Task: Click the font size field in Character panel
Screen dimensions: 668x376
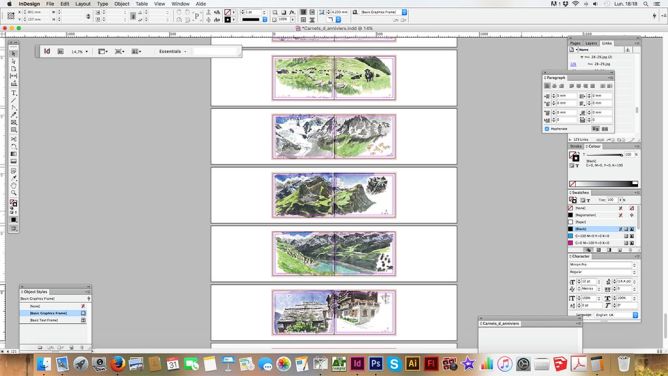Action: click(x=589, y=282)
